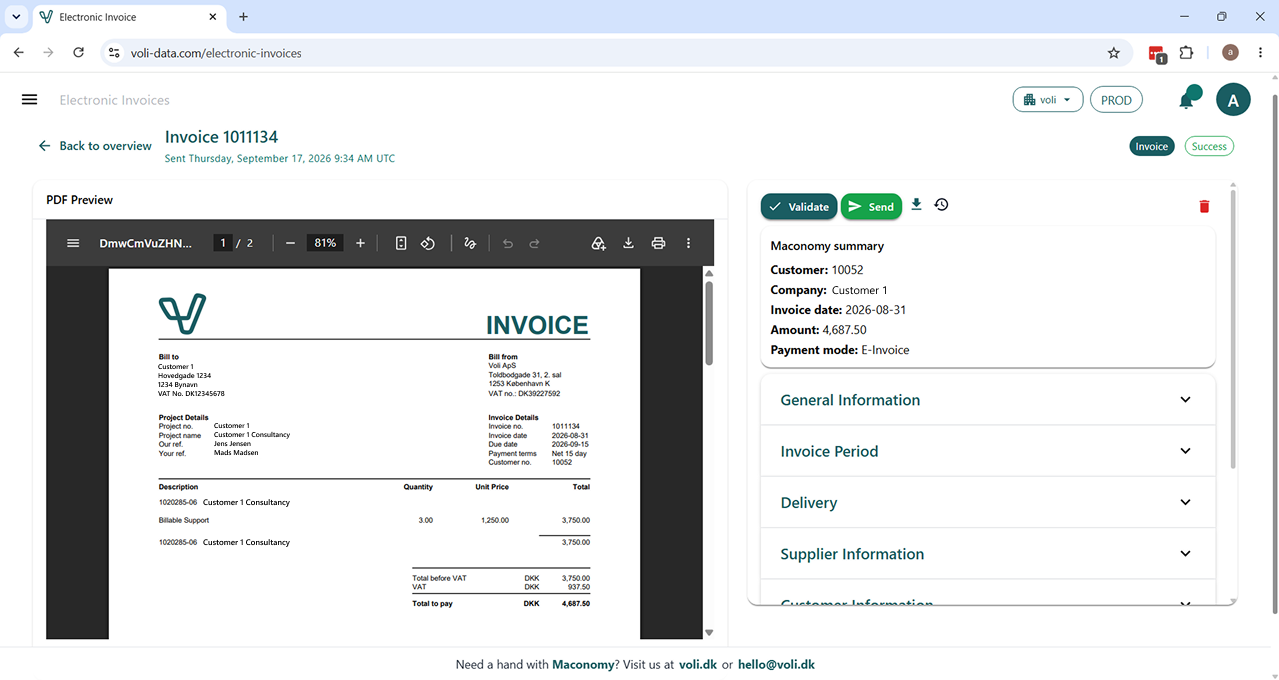Viewport: 1279px width, 680px height.
Task: Open the Chrome profile avatar
Action: click(1230, 53)
